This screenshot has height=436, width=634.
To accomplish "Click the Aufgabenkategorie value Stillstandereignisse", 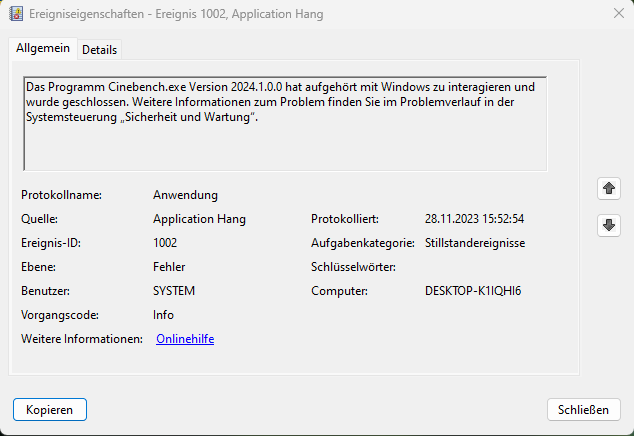I will [475, 243].
